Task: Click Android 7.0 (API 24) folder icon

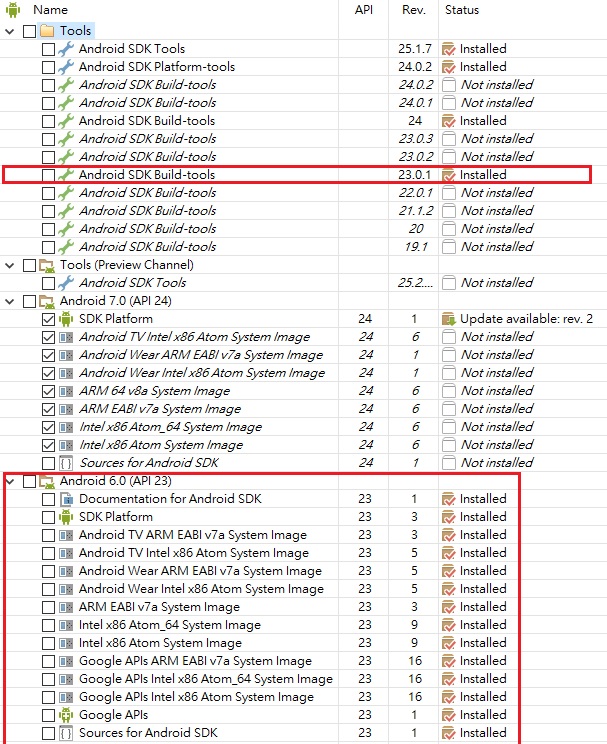Action: click(47, 301)
